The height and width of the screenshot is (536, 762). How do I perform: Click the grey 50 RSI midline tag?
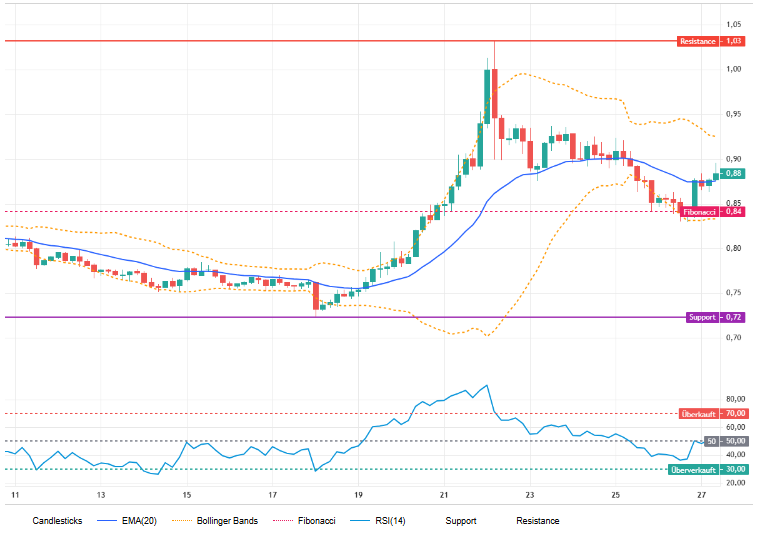point(711,441)
